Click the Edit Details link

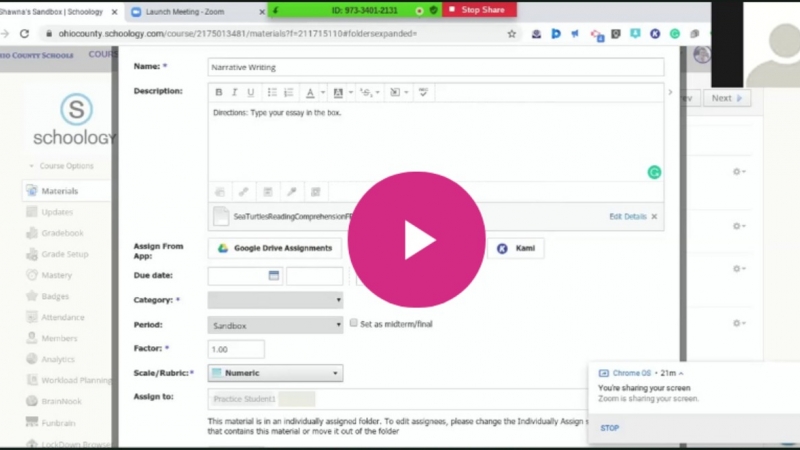point(627,216)
